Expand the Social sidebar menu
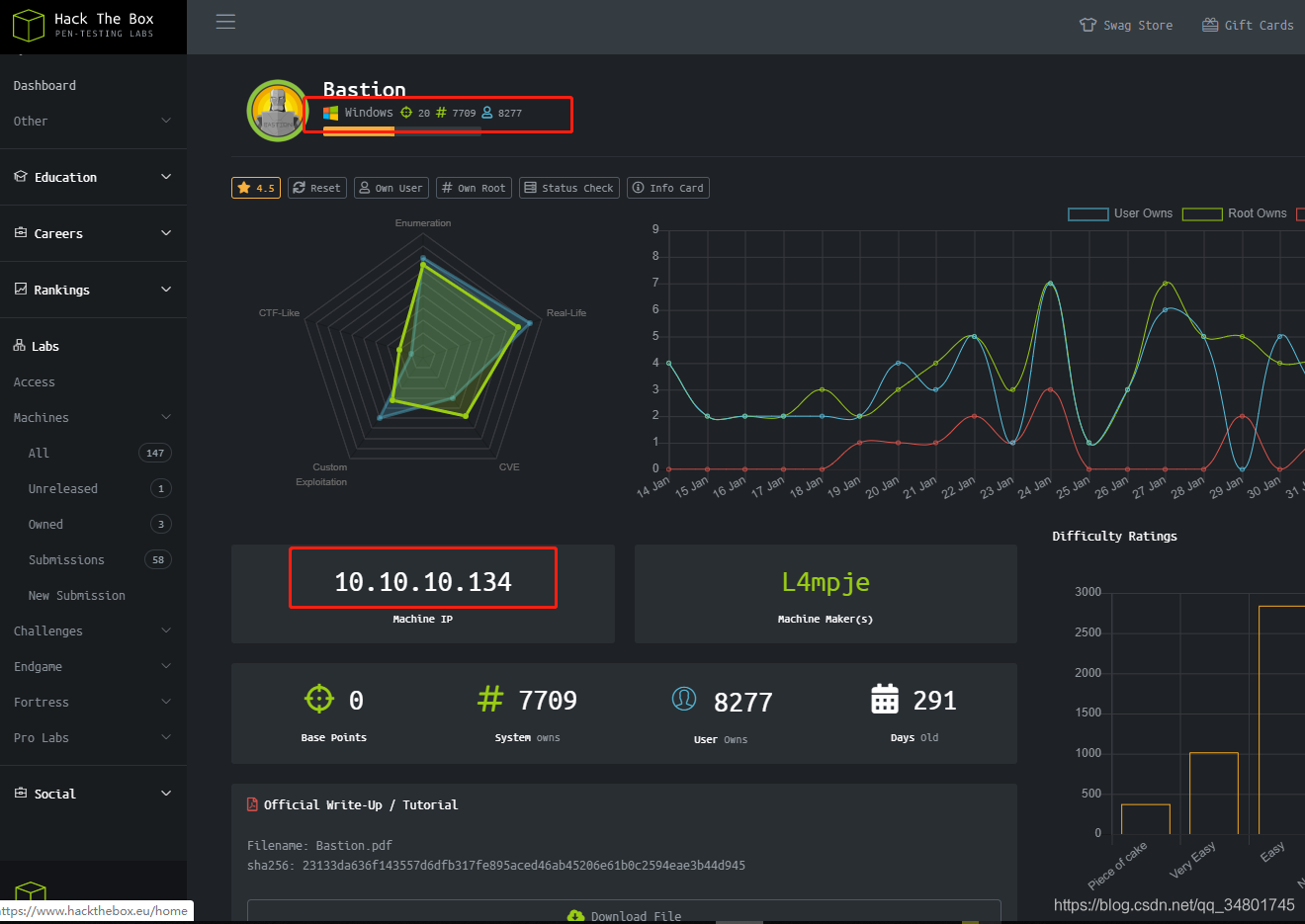Image resolution: width=1305 pixels, height=924 pixels. click(x=93, y=795)
